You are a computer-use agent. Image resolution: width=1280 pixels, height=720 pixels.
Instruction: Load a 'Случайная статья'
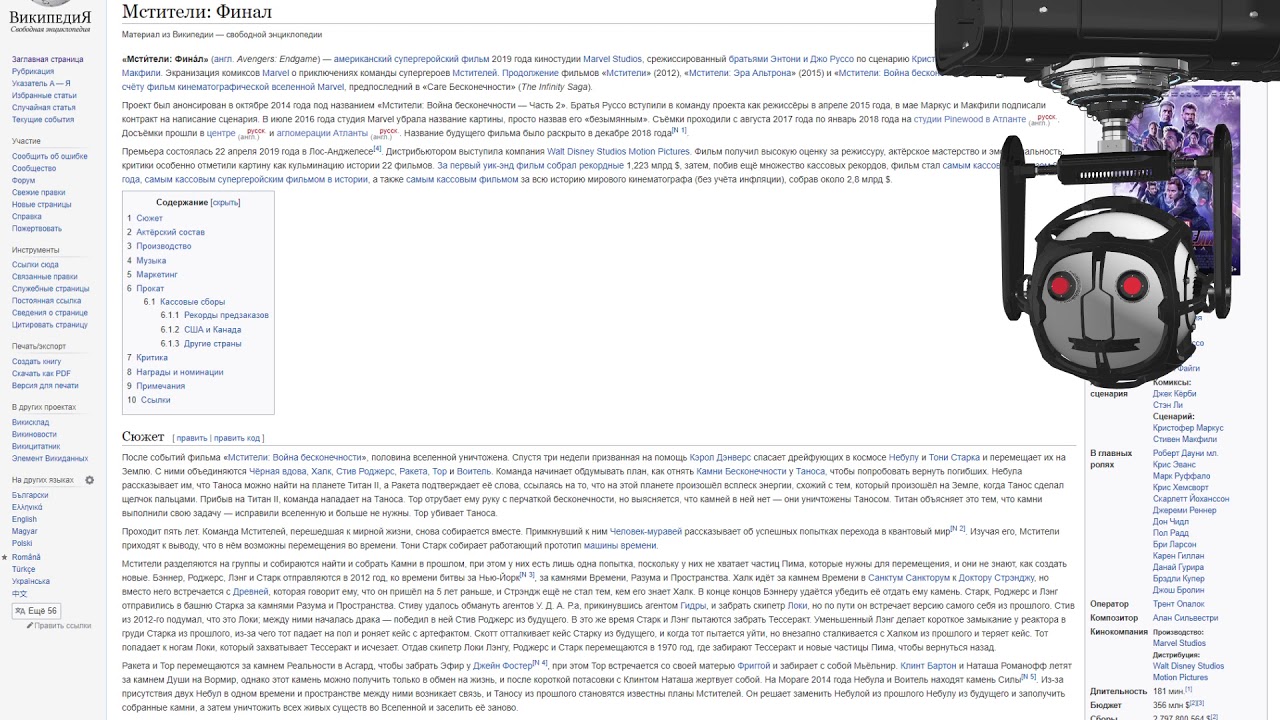pos(44,108)
